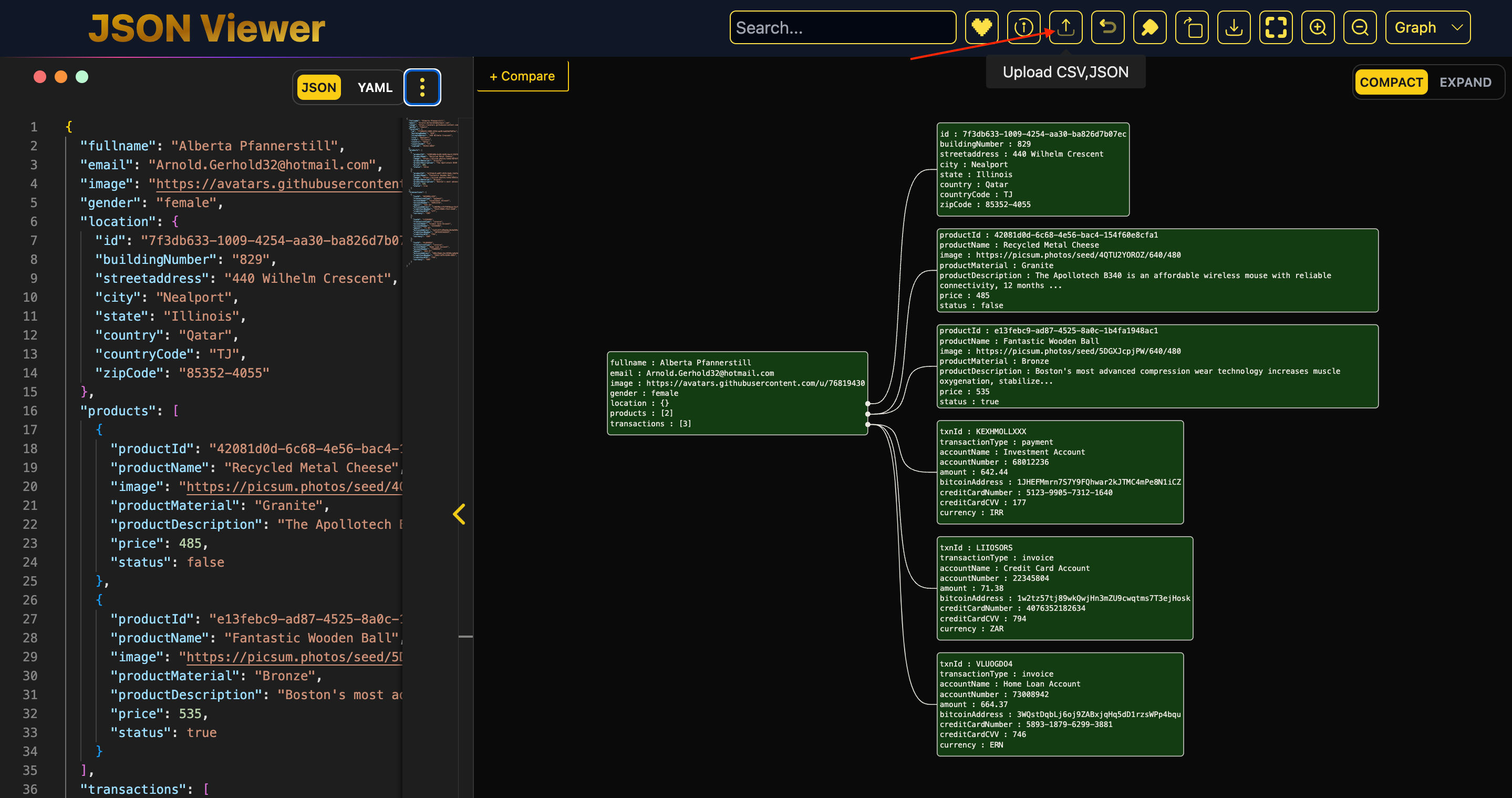
Task: Click the "status": true line
Action: [163, 733]
